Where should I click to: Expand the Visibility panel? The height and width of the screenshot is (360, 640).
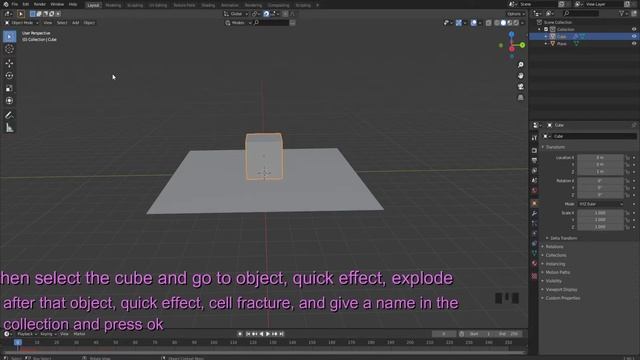(x=554, y=281)
